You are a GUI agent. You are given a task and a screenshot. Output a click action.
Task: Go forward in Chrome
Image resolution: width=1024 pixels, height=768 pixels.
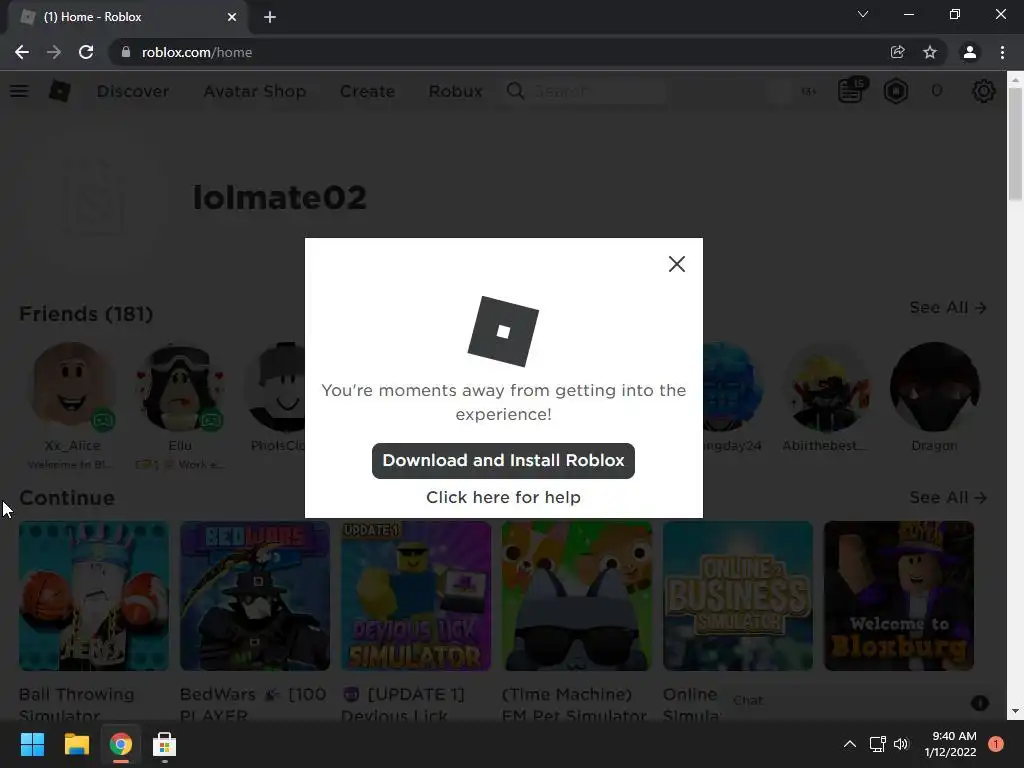(54, 52)
